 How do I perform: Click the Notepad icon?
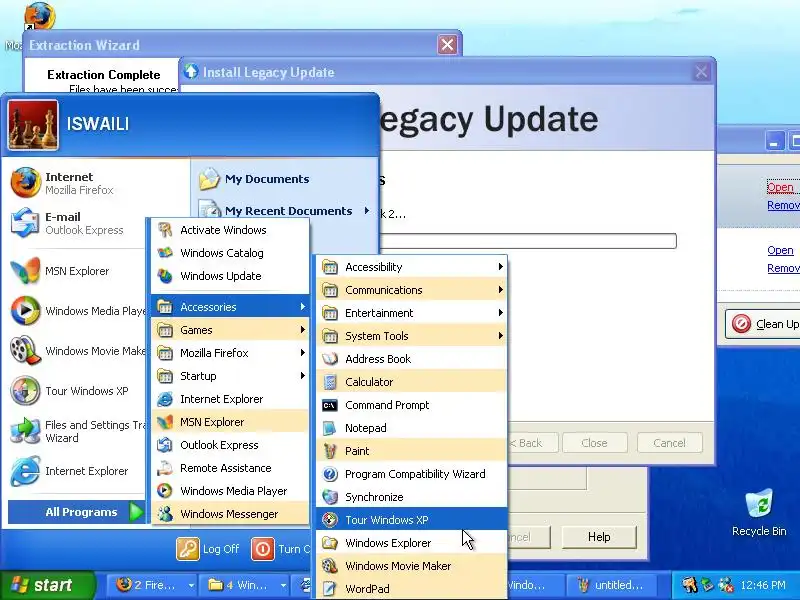point(330,428)
